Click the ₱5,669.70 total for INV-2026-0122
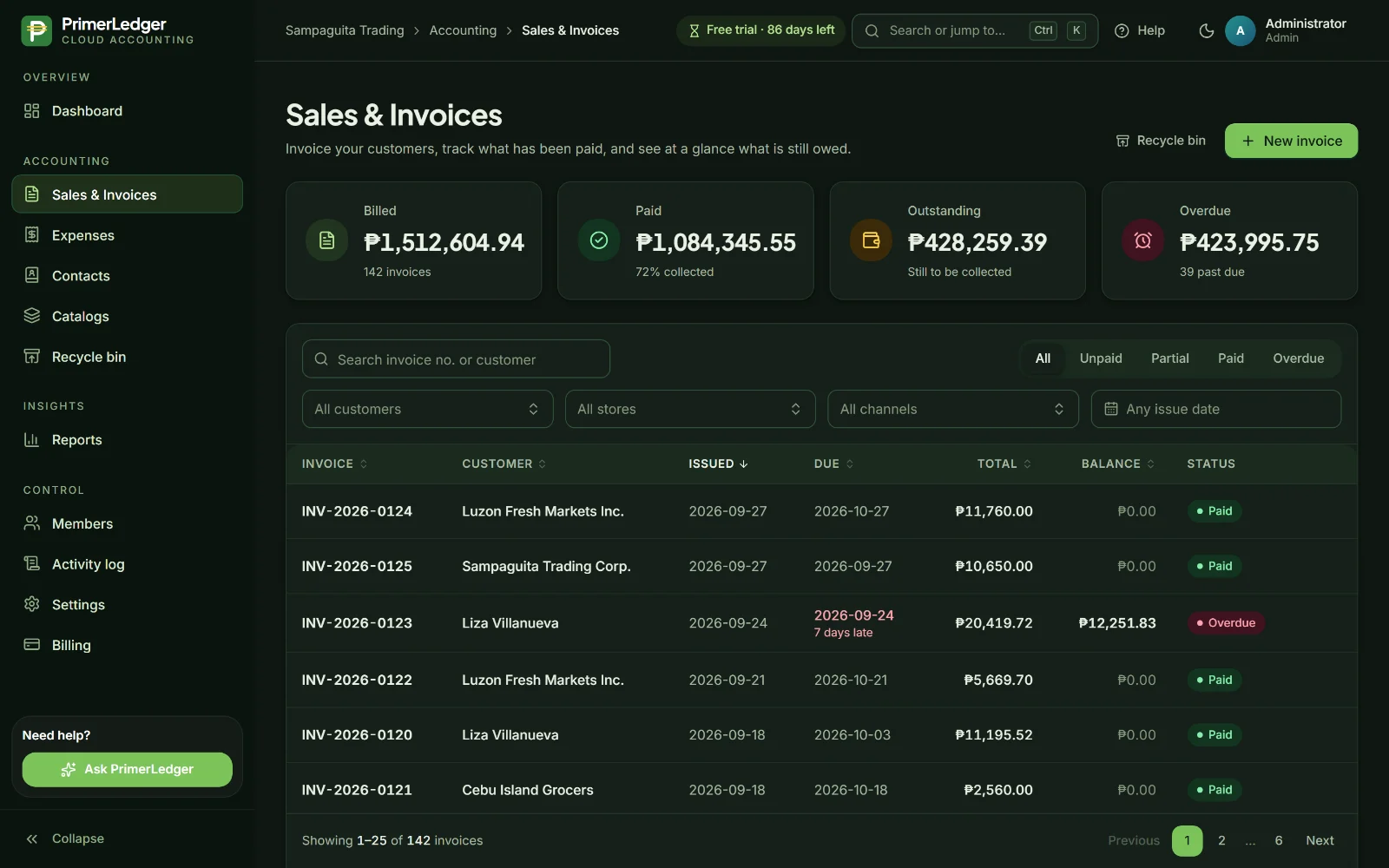 [997, 680]
